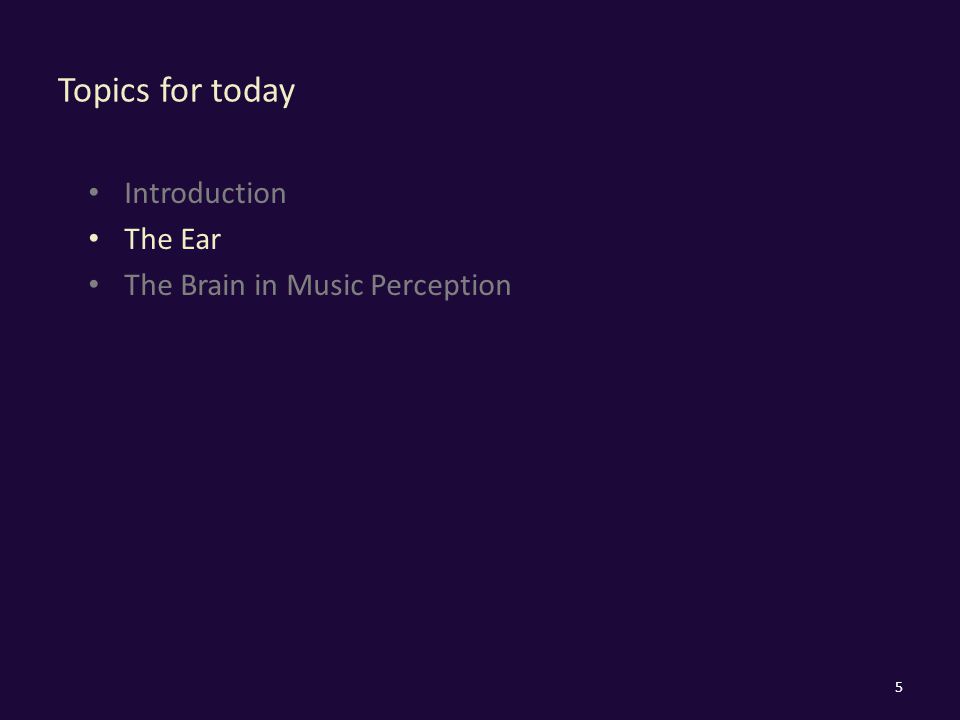This screenshot has height=720, width=960.
Task: Click the word 'Brain' in third bullet
Action: (x=212, y=285)
